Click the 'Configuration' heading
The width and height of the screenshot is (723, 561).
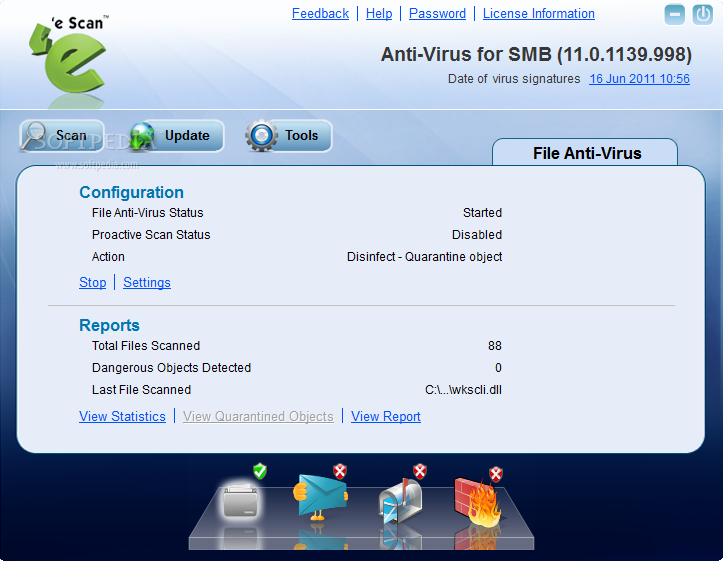(x=131, y=192)
